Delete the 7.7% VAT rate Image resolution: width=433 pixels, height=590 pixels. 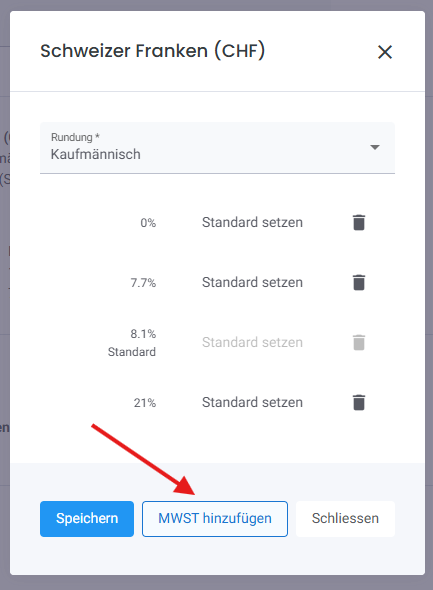359,282
